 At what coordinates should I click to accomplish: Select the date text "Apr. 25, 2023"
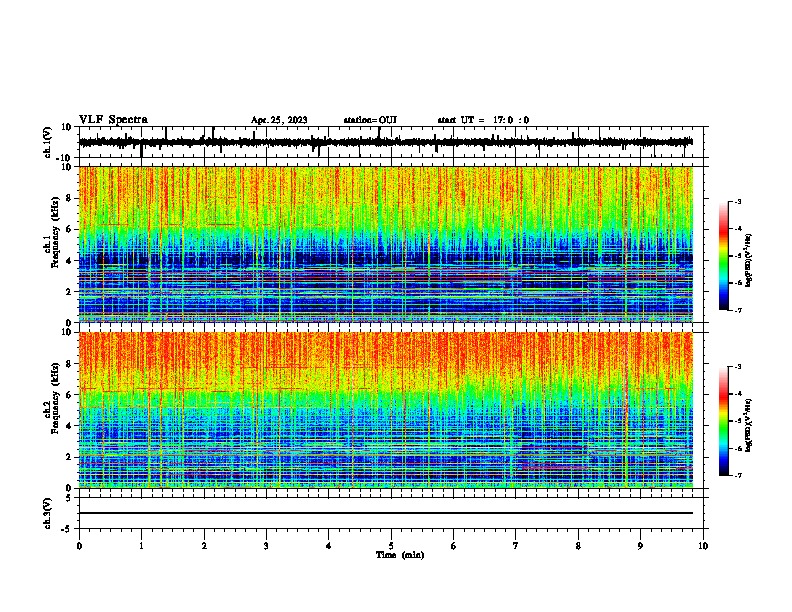[x=279, y=120]
